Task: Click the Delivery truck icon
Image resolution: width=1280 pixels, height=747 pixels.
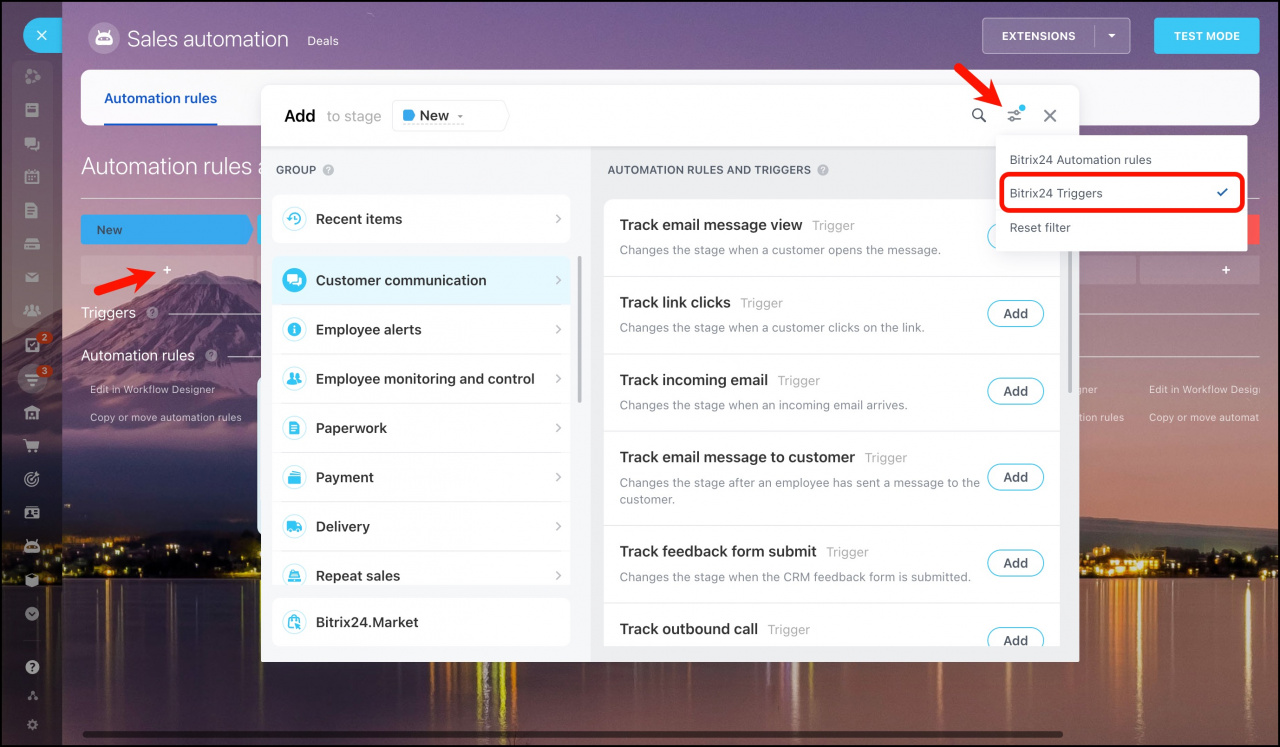Action: [x=294, y=526]
